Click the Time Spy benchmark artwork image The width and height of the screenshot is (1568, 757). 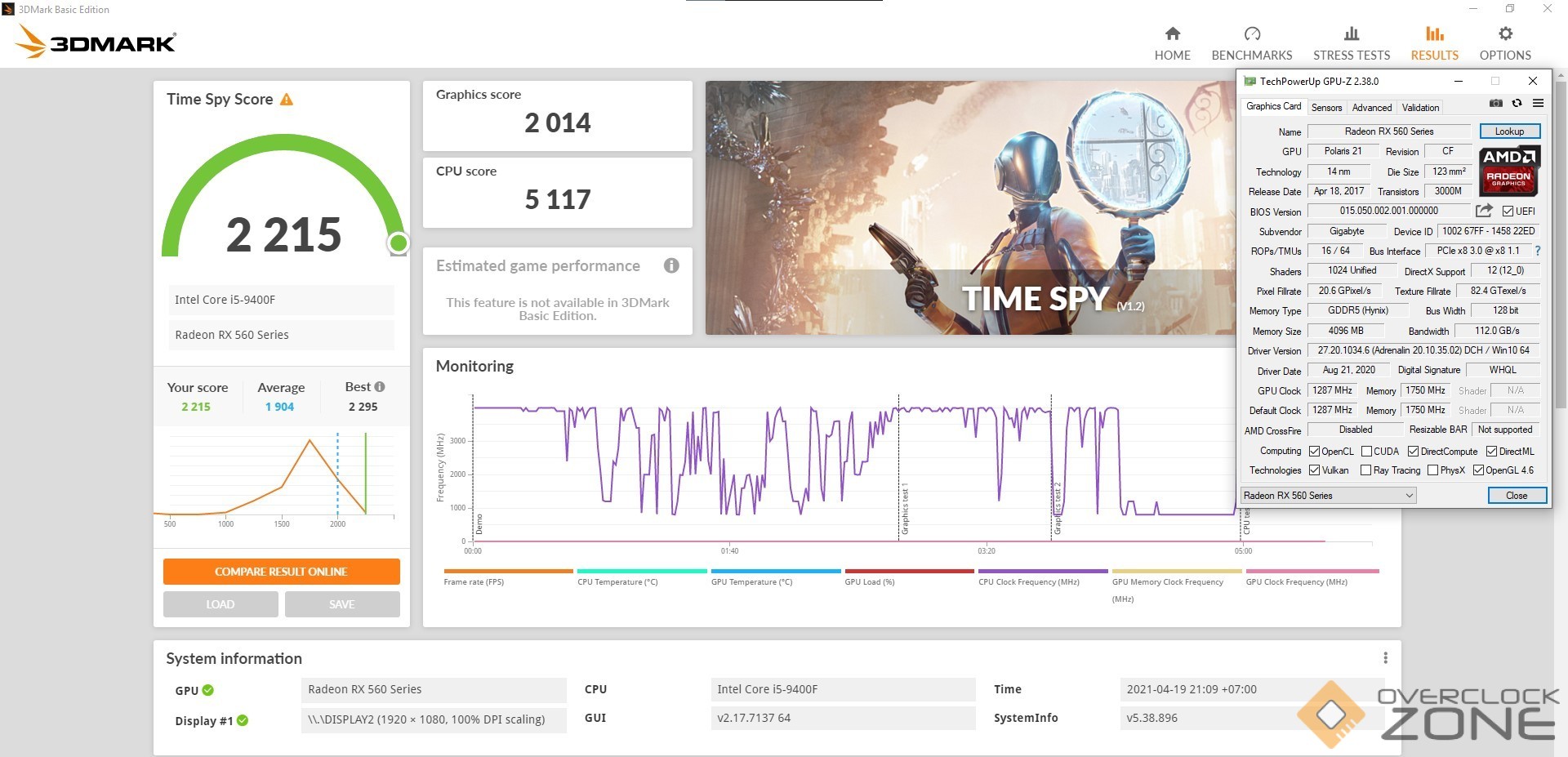pyautogui.click(x=971, y=207)
